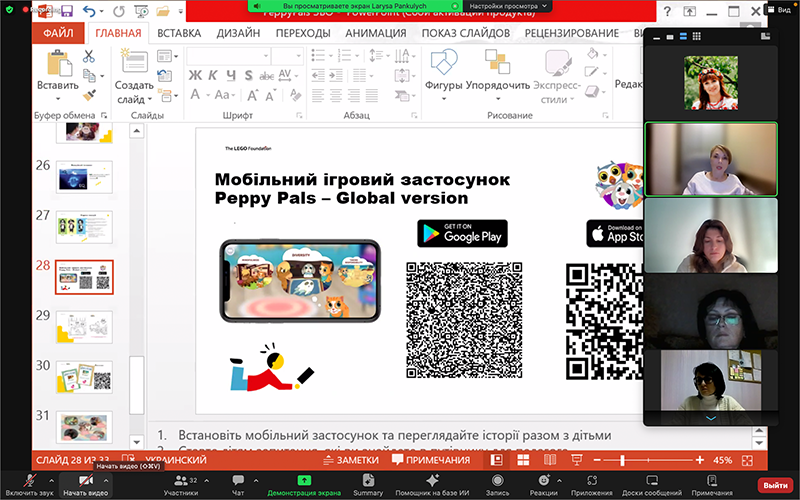This screenshot has height=500, width=800.
Task: Open the Приложения apps panel
Action: pyautogui.click(x=592, y=485)
